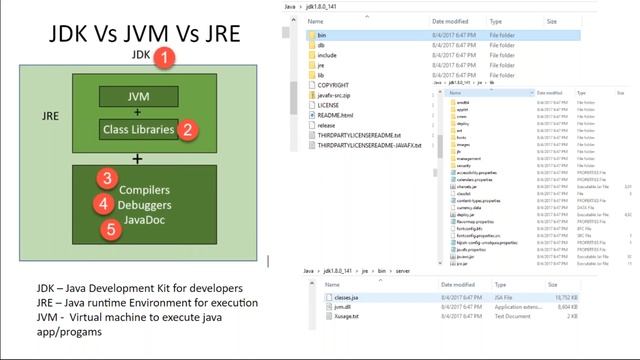
Task: Click the deploy.jar file icon
Action: tap(453, 214)
